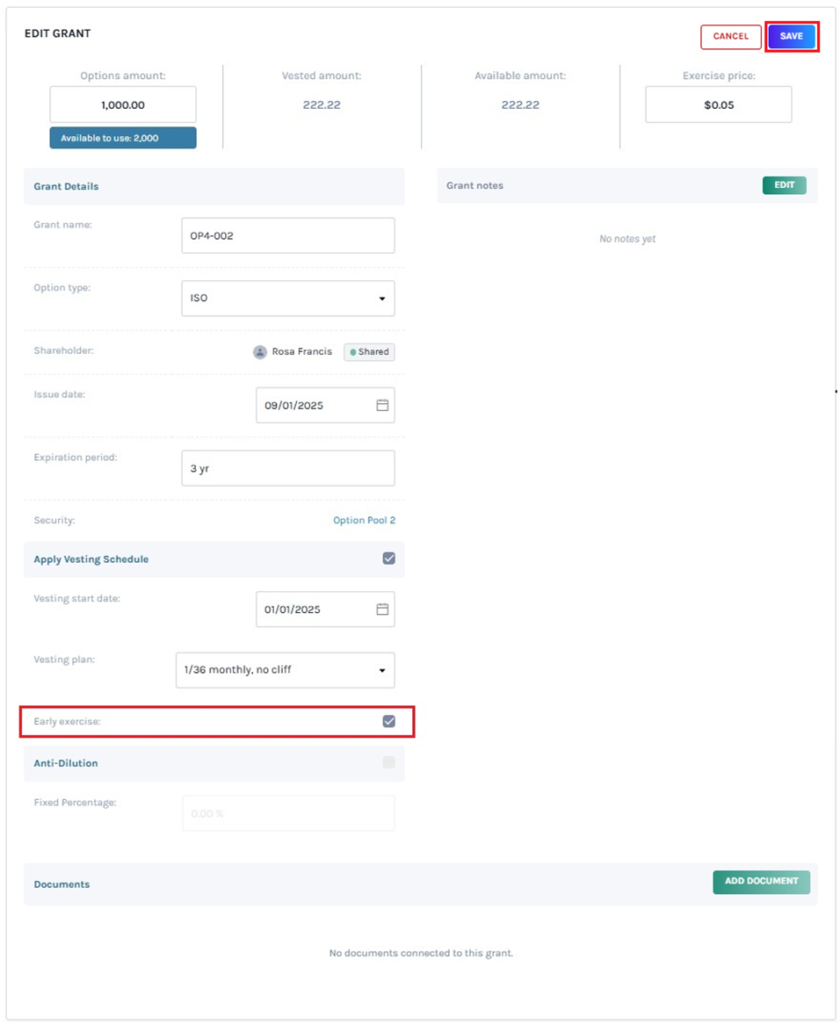This screenshot has height=1024, width=840.
Task: Focus the Exercise price field
Action: (718, 104)
